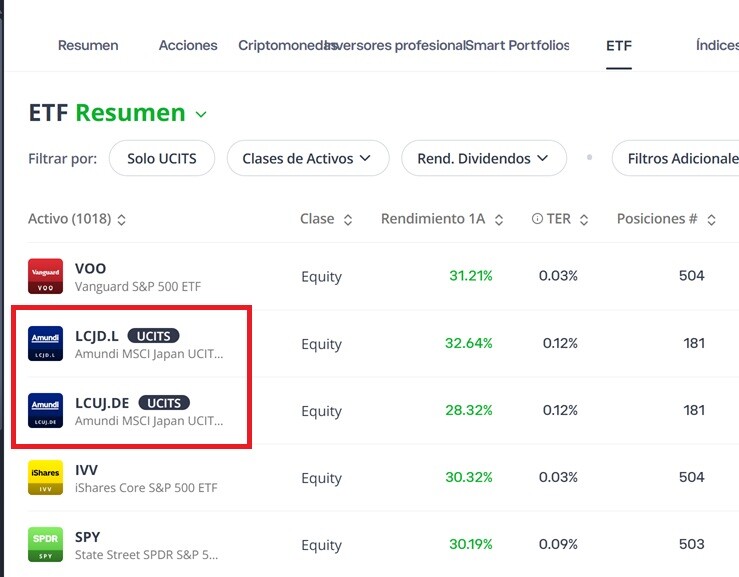This screenshot has width=739, height=577.
Task: Click the iShares Core S&P 500 ETF name
Action: tap(146, 487)
